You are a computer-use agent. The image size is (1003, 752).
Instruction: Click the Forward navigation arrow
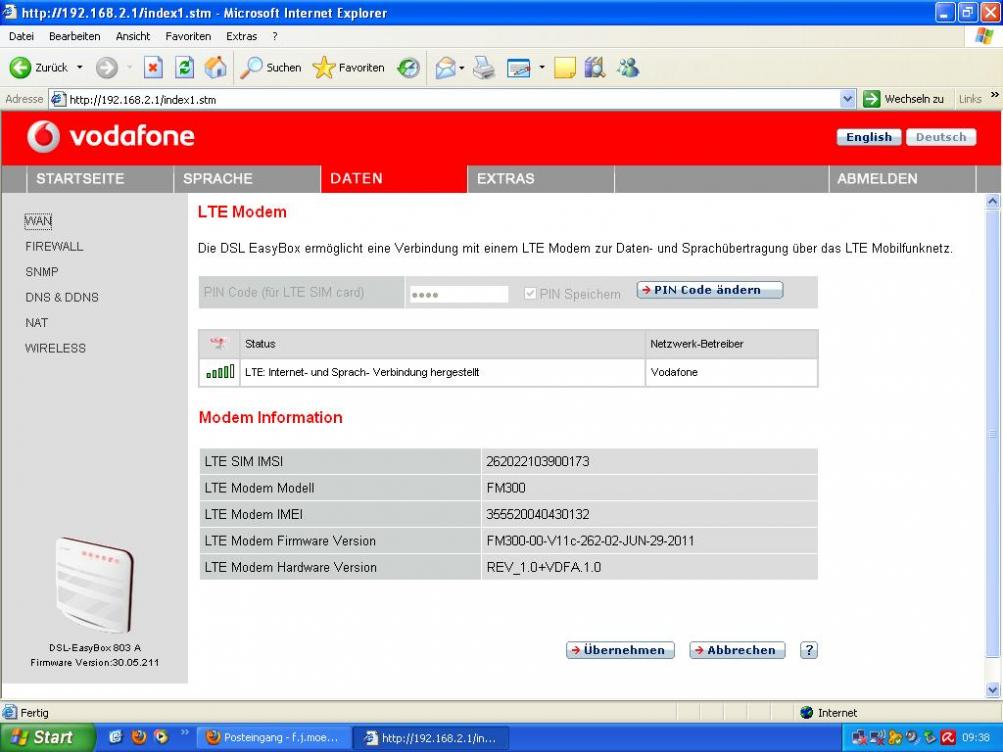point(107,67)
